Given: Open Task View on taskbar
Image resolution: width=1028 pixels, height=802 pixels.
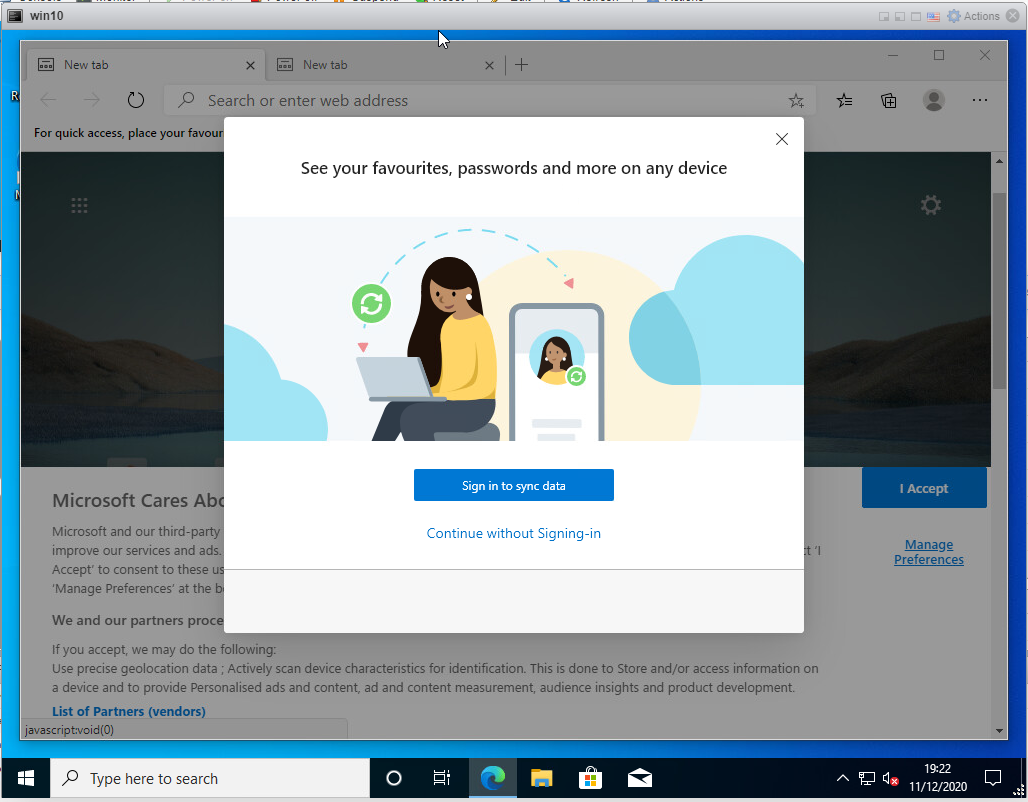Looking at the screenshot, I should point(442,778).
